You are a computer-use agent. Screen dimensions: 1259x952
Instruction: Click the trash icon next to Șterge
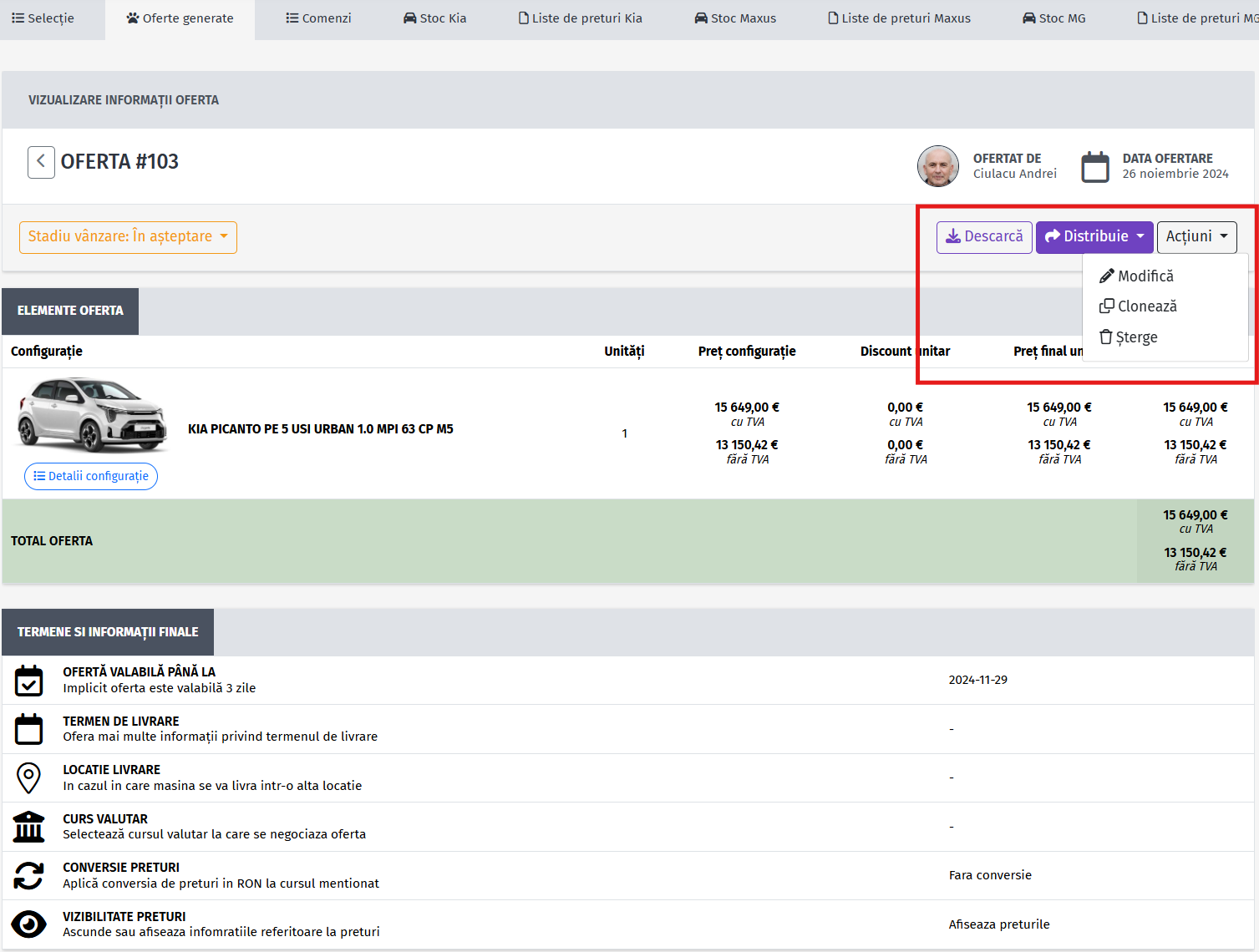click(x=1106, y=337)
